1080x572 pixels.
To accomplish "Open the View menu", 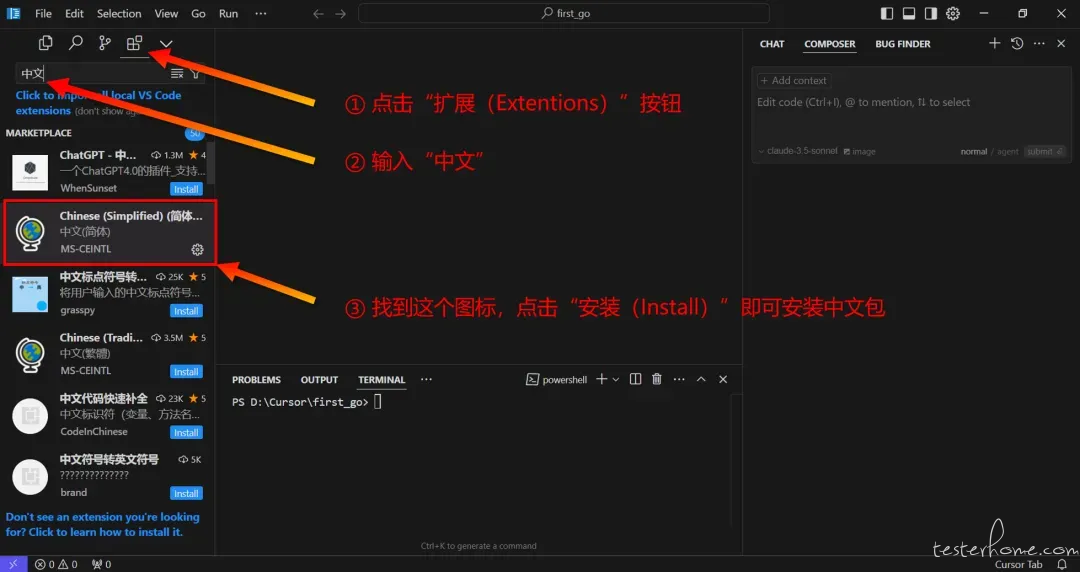I will click(x=166, y=14).
